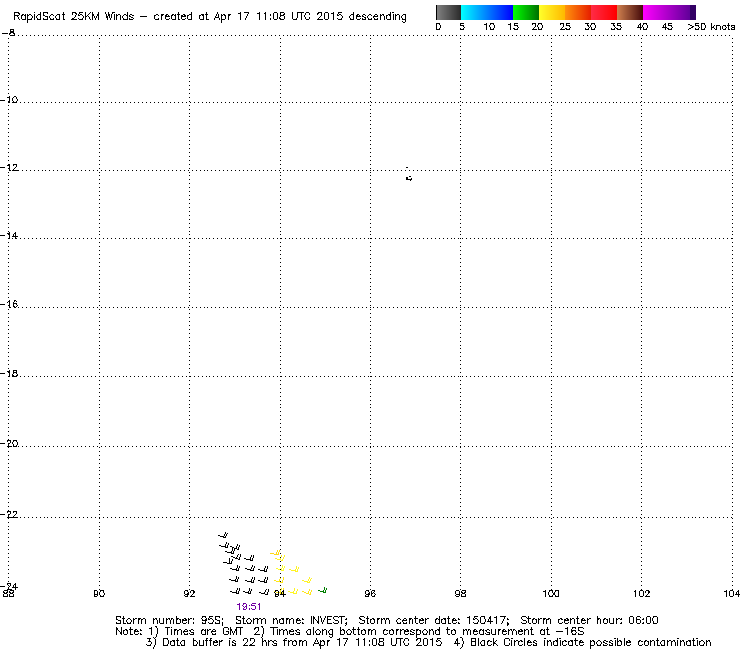This screenshot has height=650, width=740.
Task: Click the brown 35-40 knots color band
Action: click(x=630, y=12)
